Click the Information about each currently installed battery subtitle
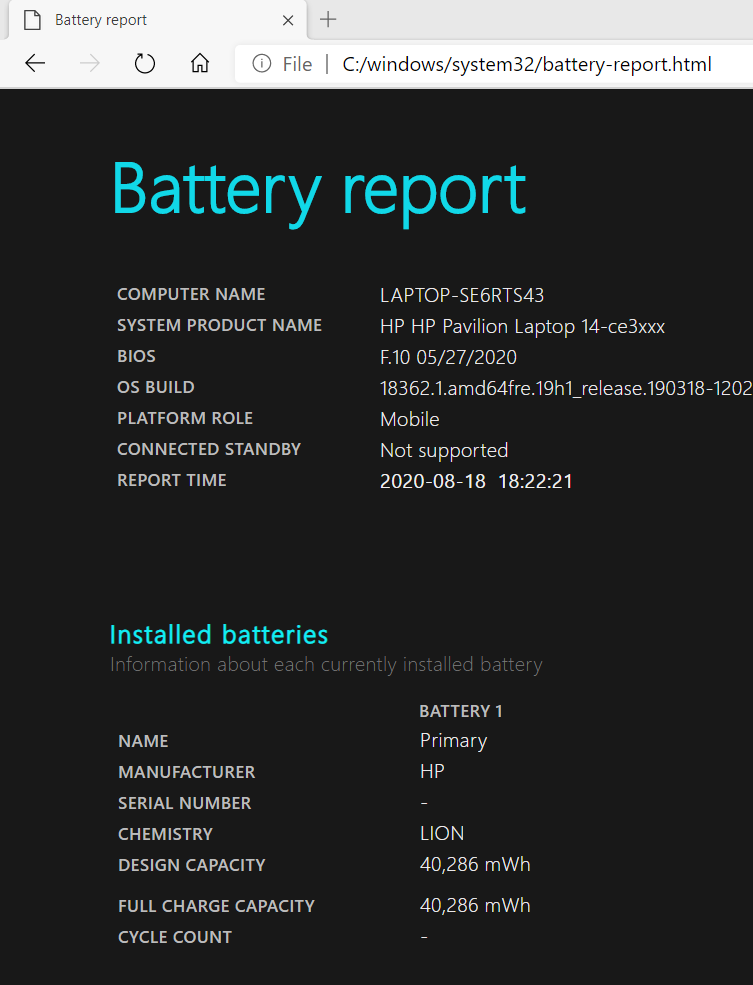 (x=326, y=665)
